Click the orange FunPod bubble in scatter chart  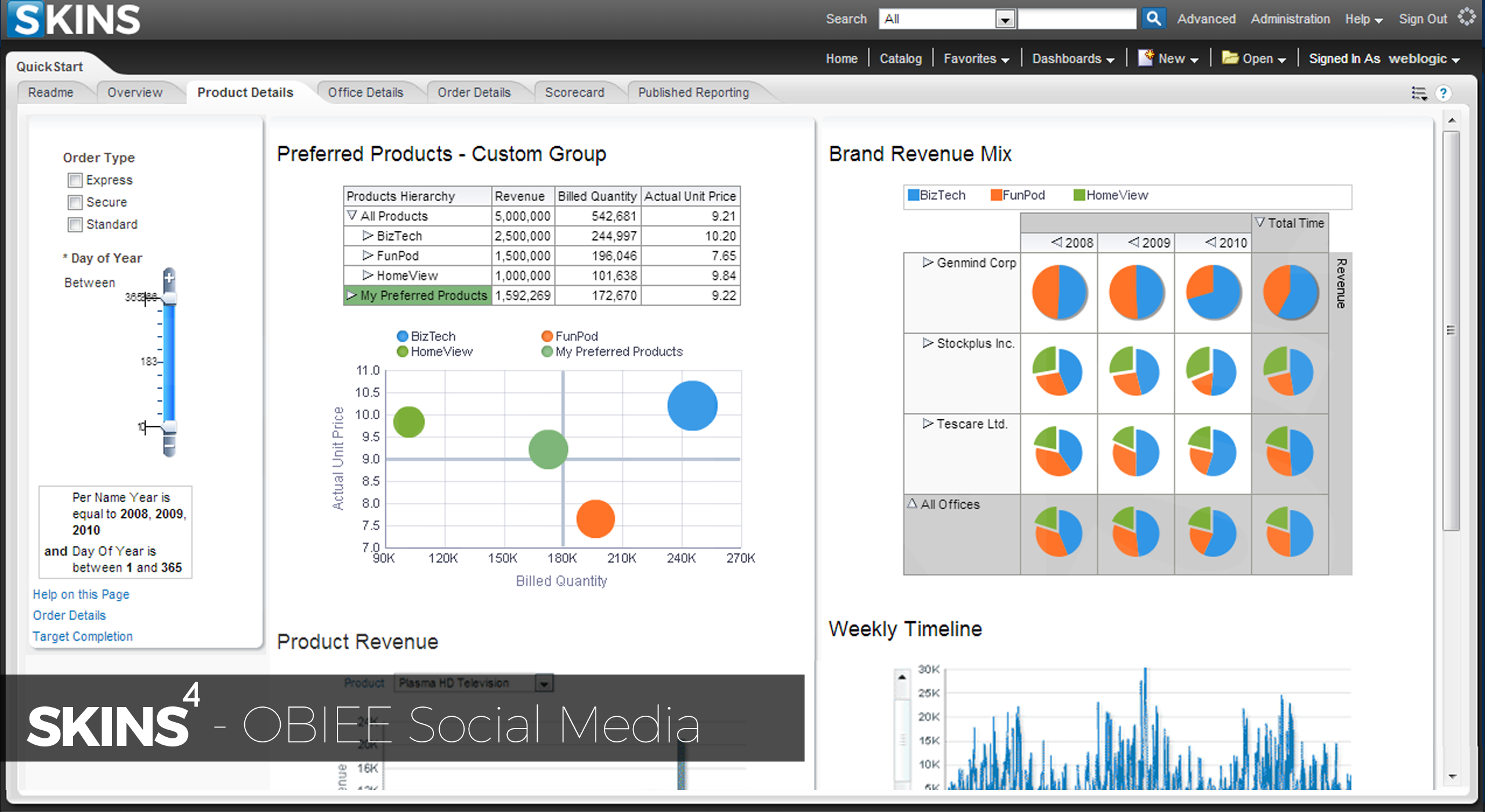(595, 519)
